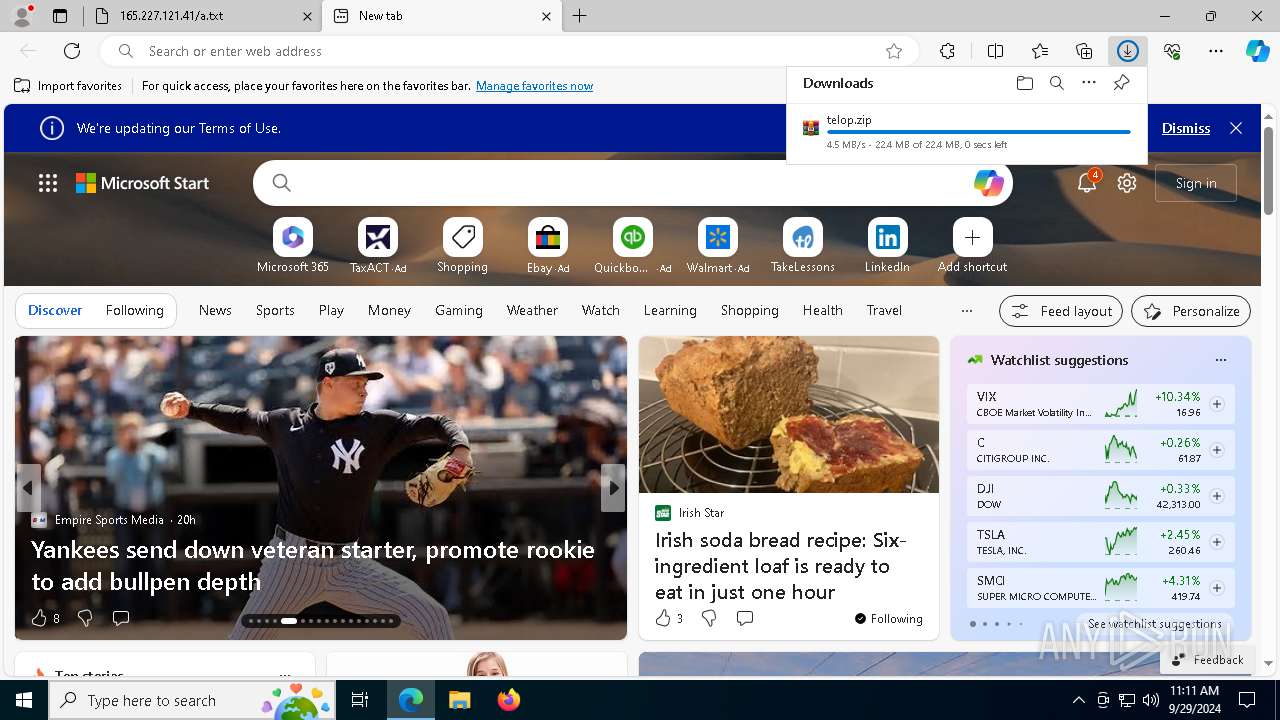Dislike the Irish soda bread article
The height and width of the screenshot is (720, 1280).
709,618
